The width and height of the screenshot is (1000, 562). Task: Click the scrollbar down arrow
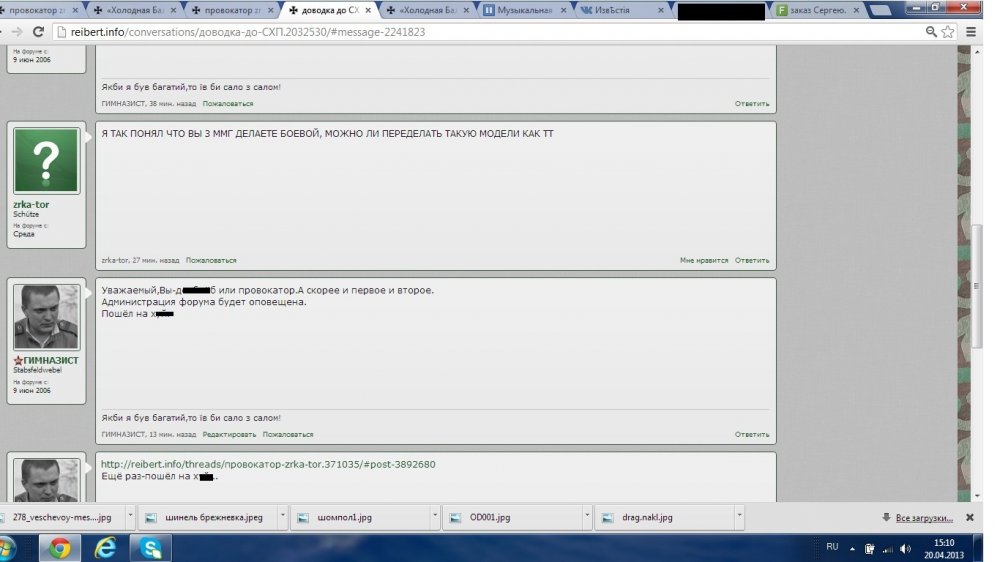976,496
